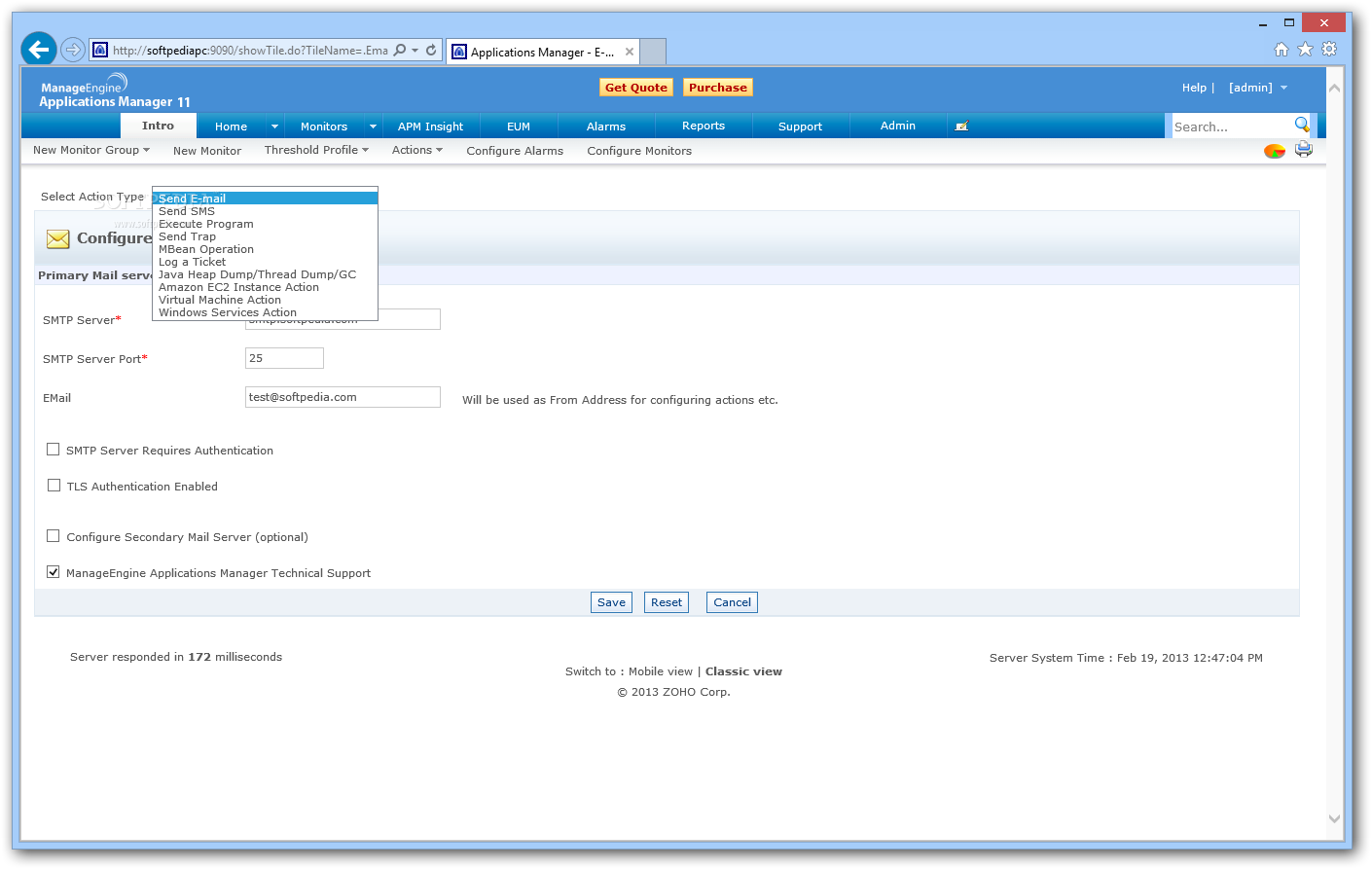Click the Search text box
This screenshot has width=1372, height=869.
tap(1231, 127)
